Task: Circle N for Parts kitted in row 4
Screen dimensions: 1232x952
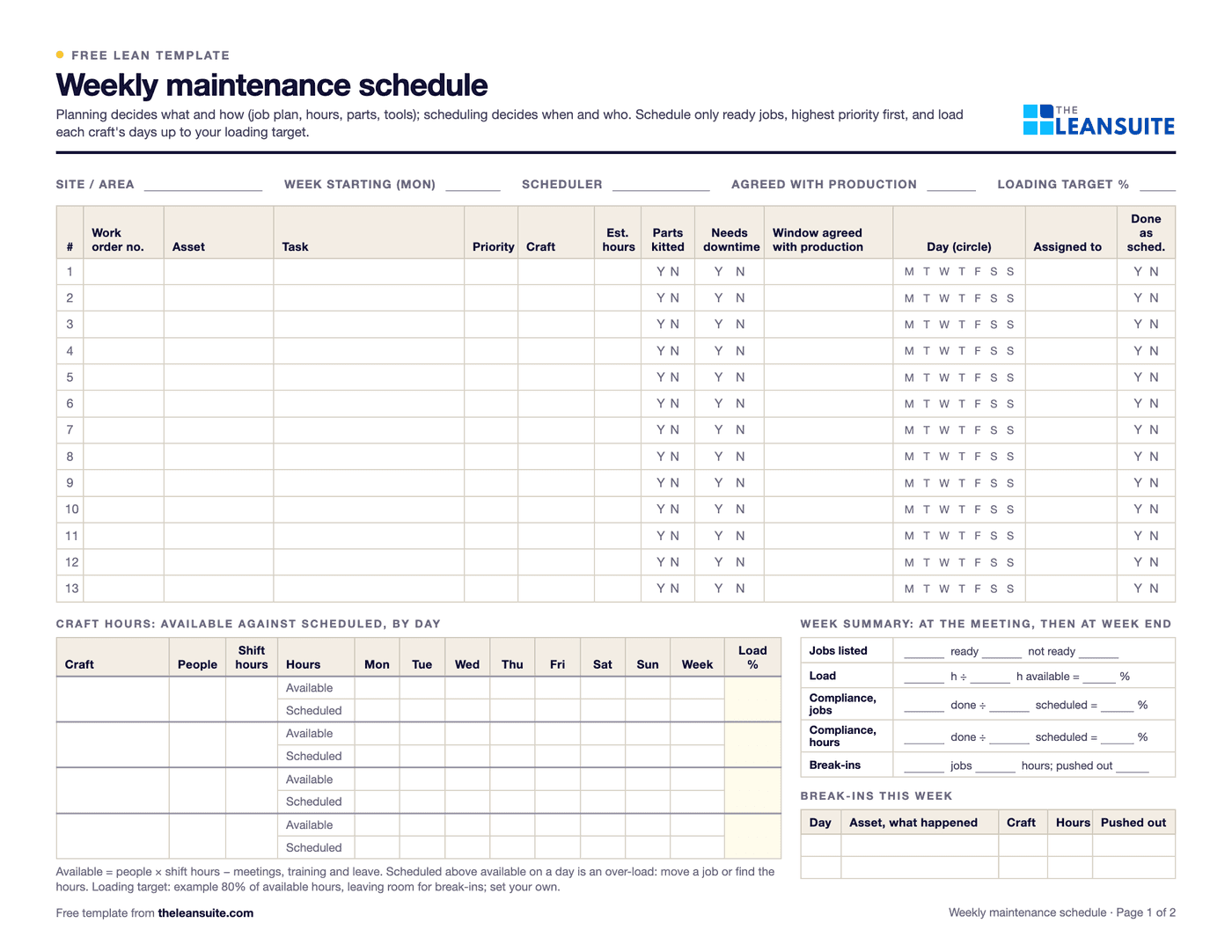Action: click(x=675, y=351)
